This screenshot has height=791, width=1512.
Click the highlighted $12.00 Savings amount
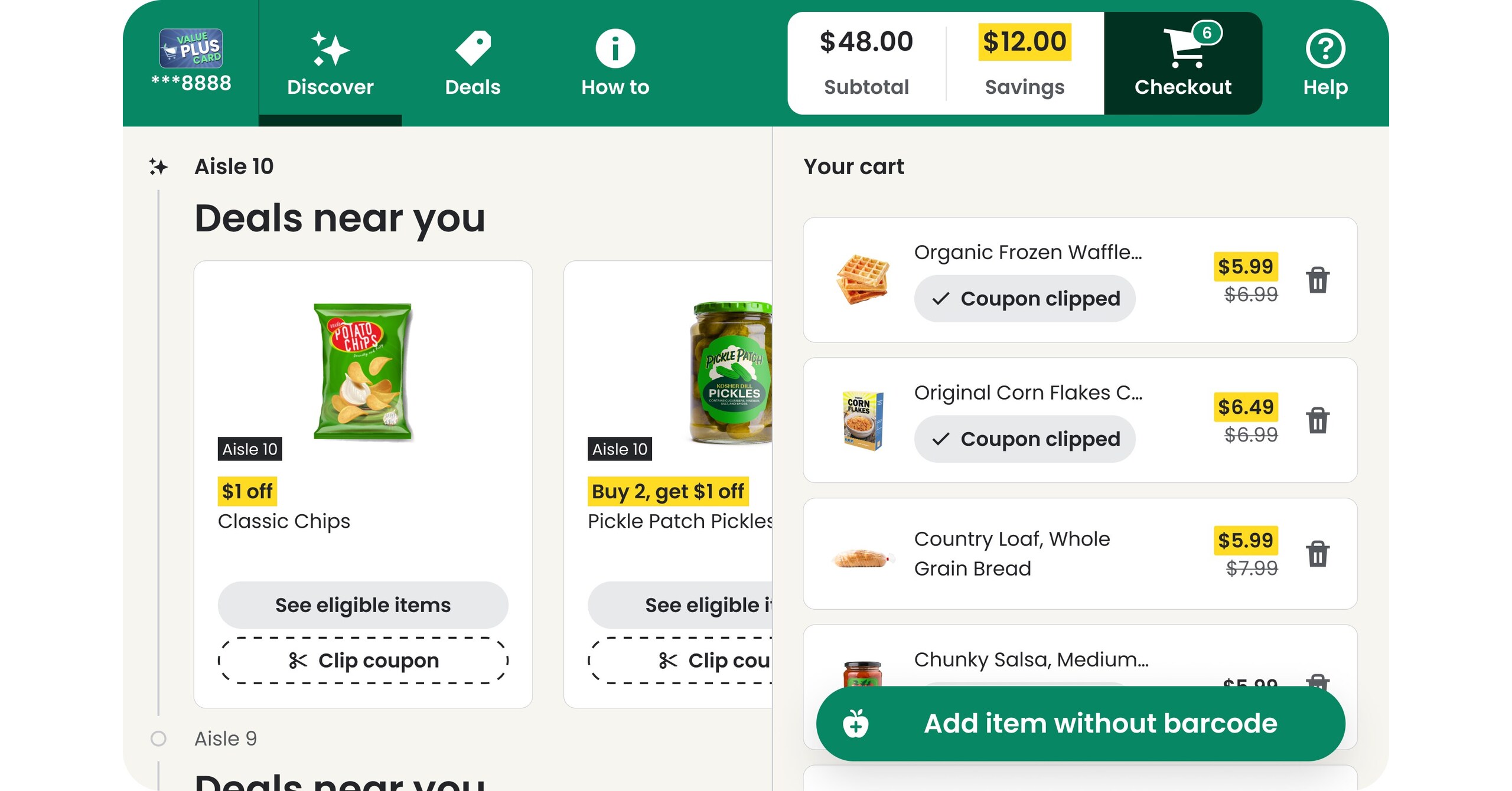(1025, 41)
